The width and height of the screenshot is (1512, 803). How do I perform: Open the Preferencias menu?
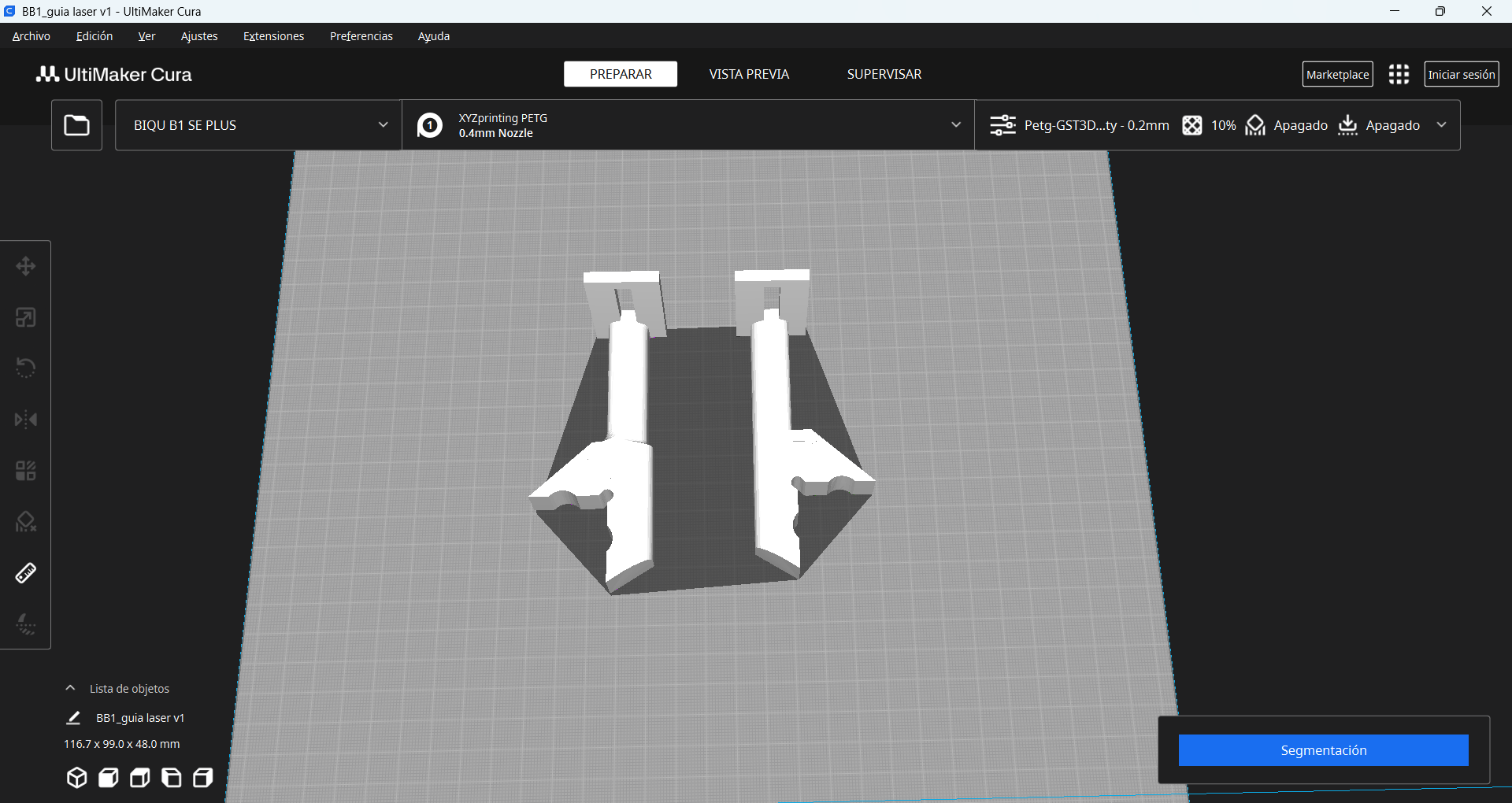tap(361, 36)
